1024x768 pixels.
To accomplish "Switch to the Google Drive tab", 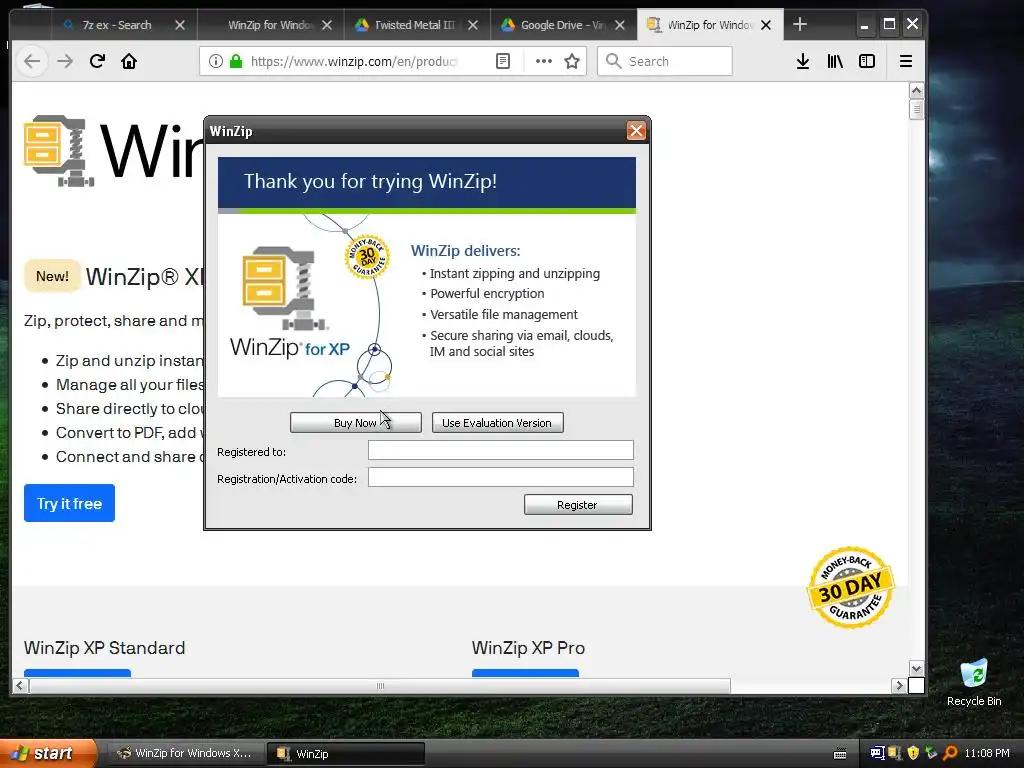I will point(562,25).
